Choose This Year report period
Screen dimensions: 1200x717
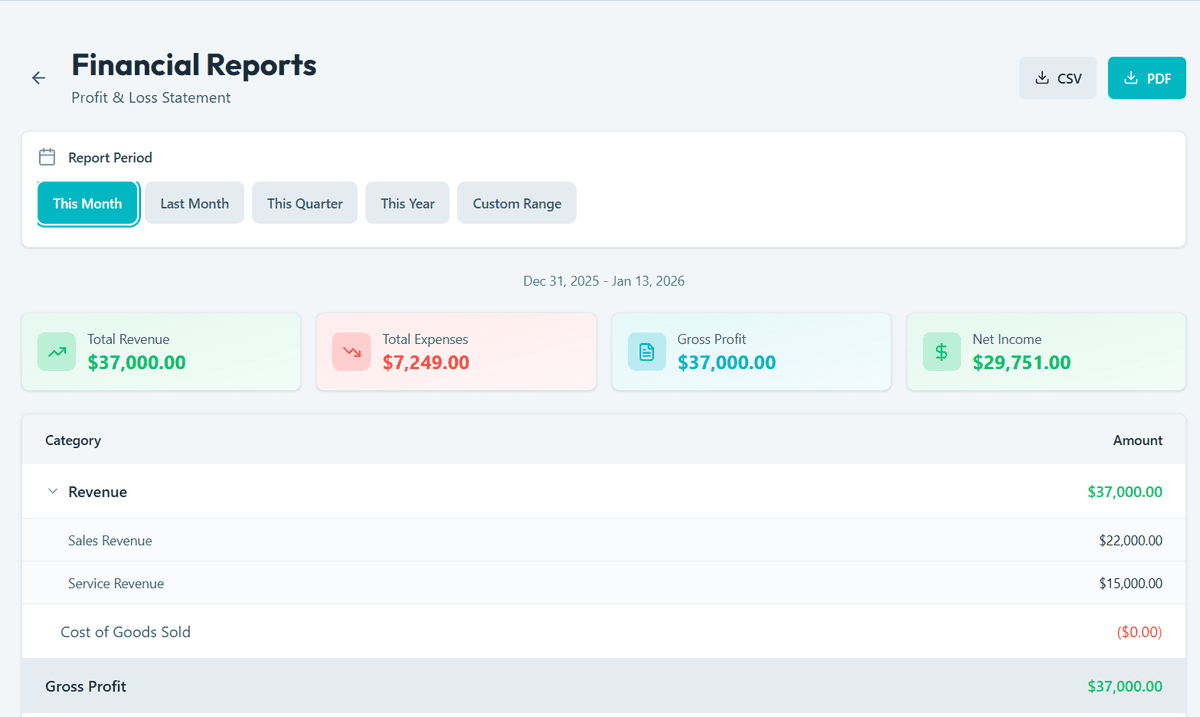[x=407, y=203]
